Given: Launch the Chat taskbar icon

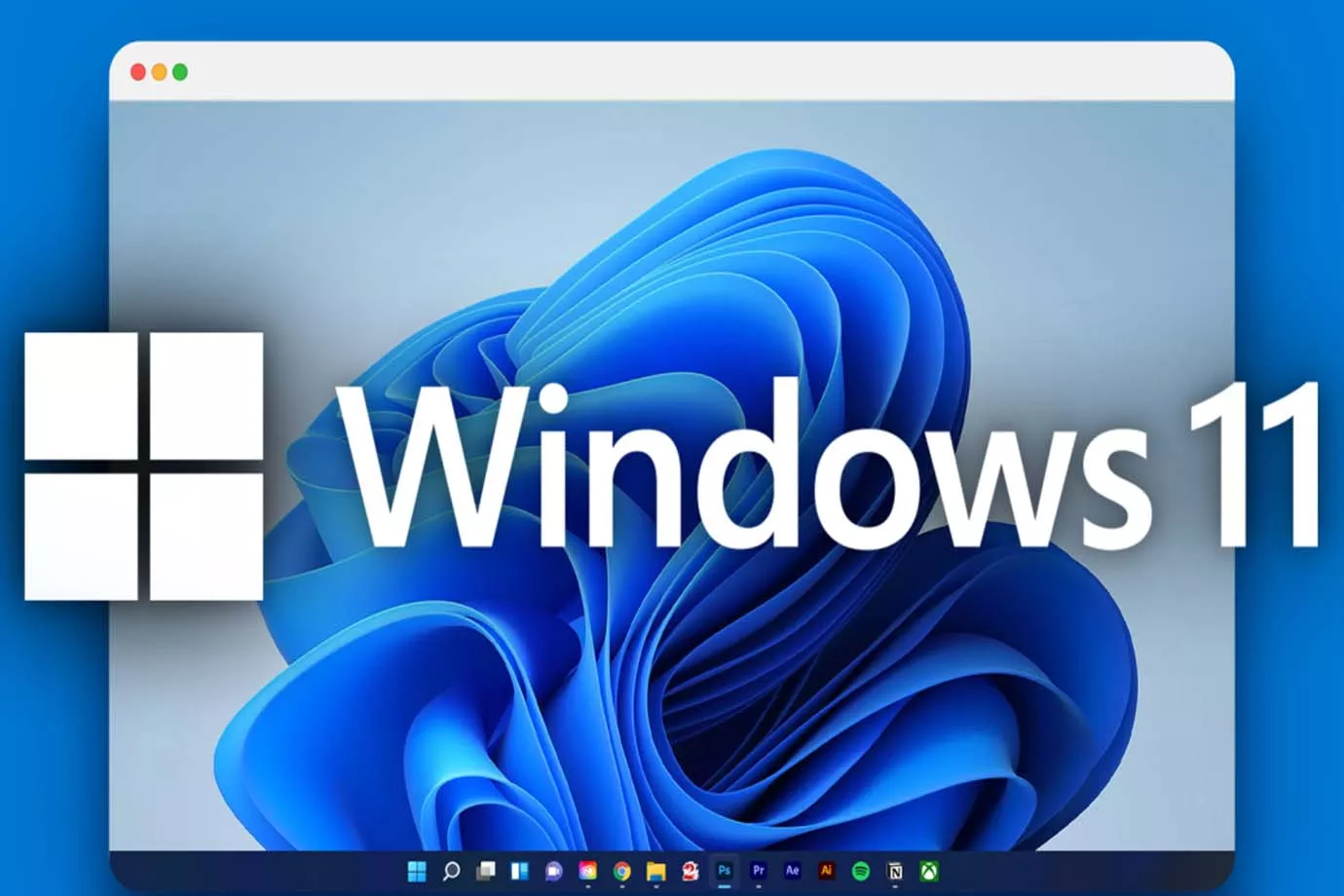Looking at the screenshot, I should (553, 871).
